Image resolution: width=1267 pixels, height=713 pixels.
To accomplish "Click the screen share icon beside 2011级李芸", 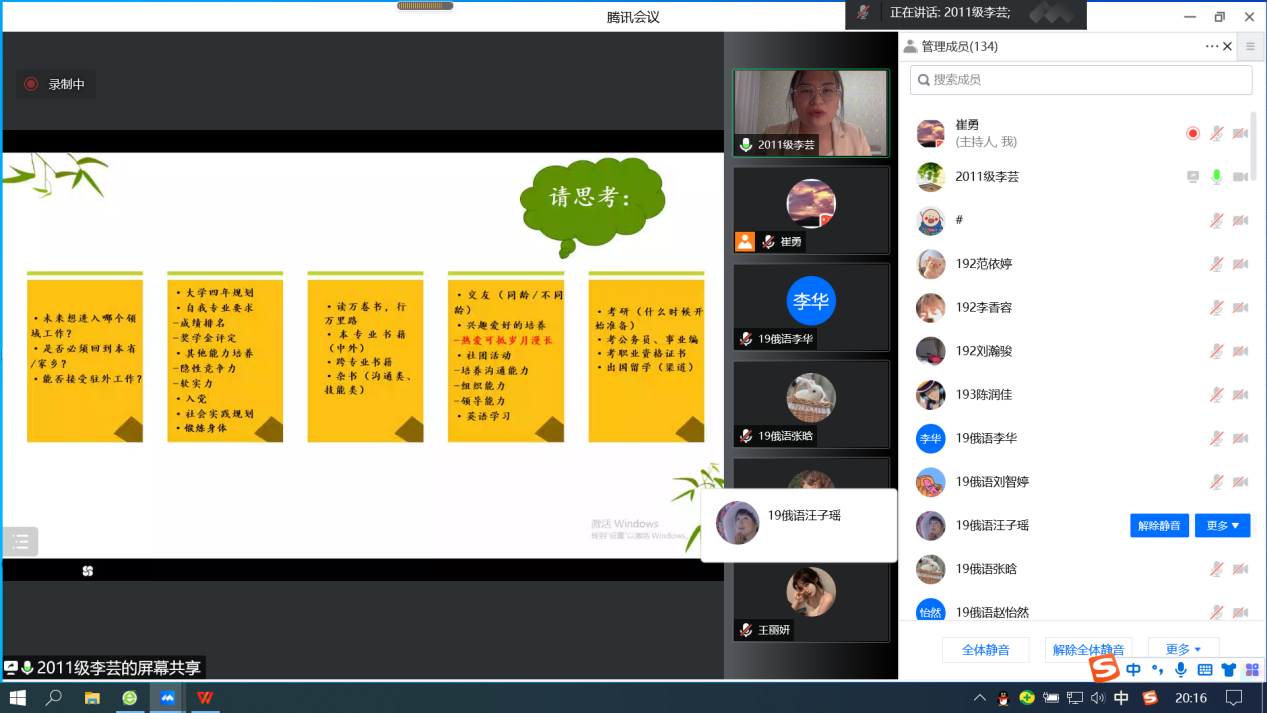I will click(x=1192, y=177).
